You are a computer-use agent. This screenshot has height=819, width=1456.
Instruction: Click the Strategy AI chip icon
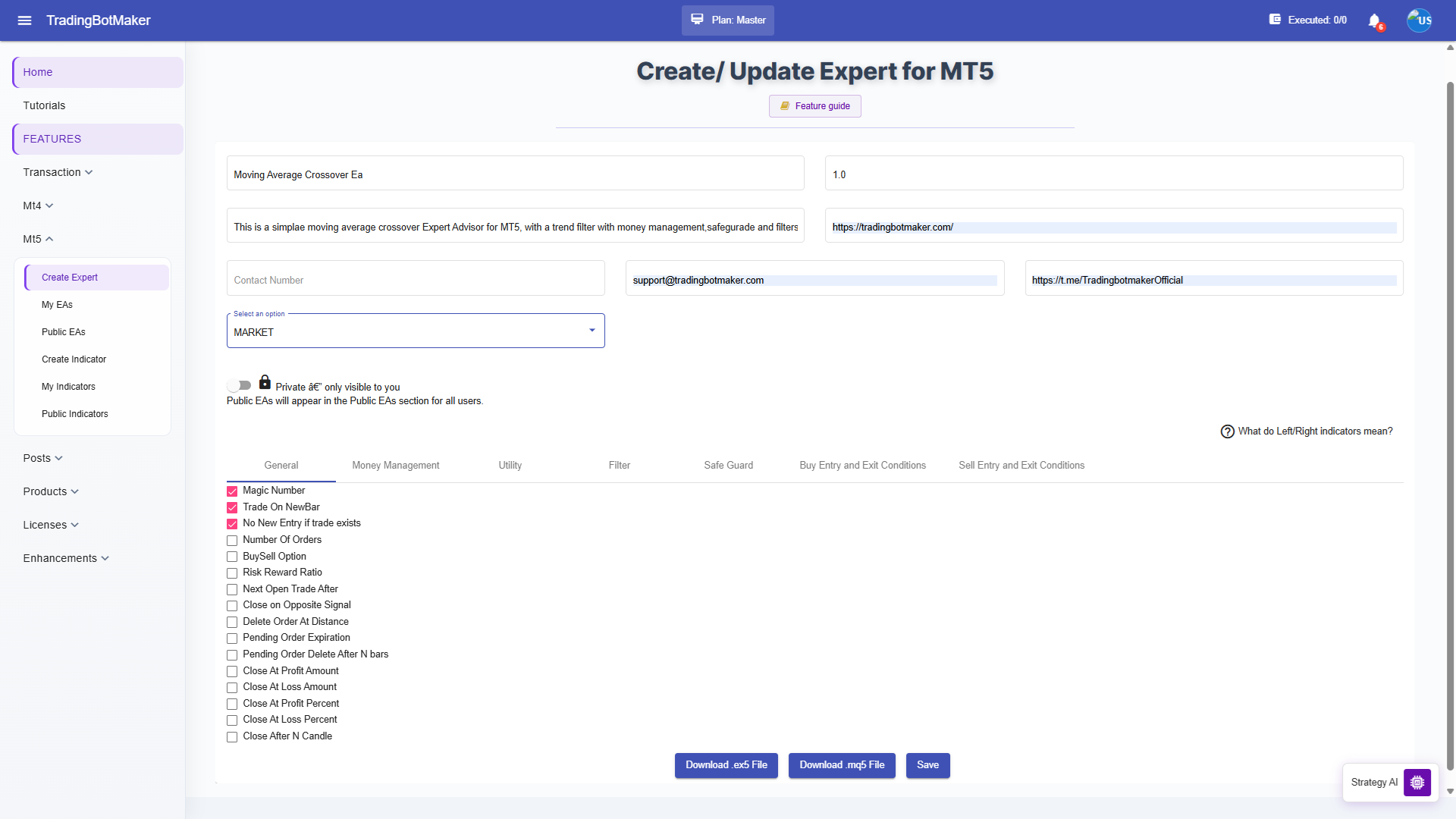click(x=1417, y=783)
